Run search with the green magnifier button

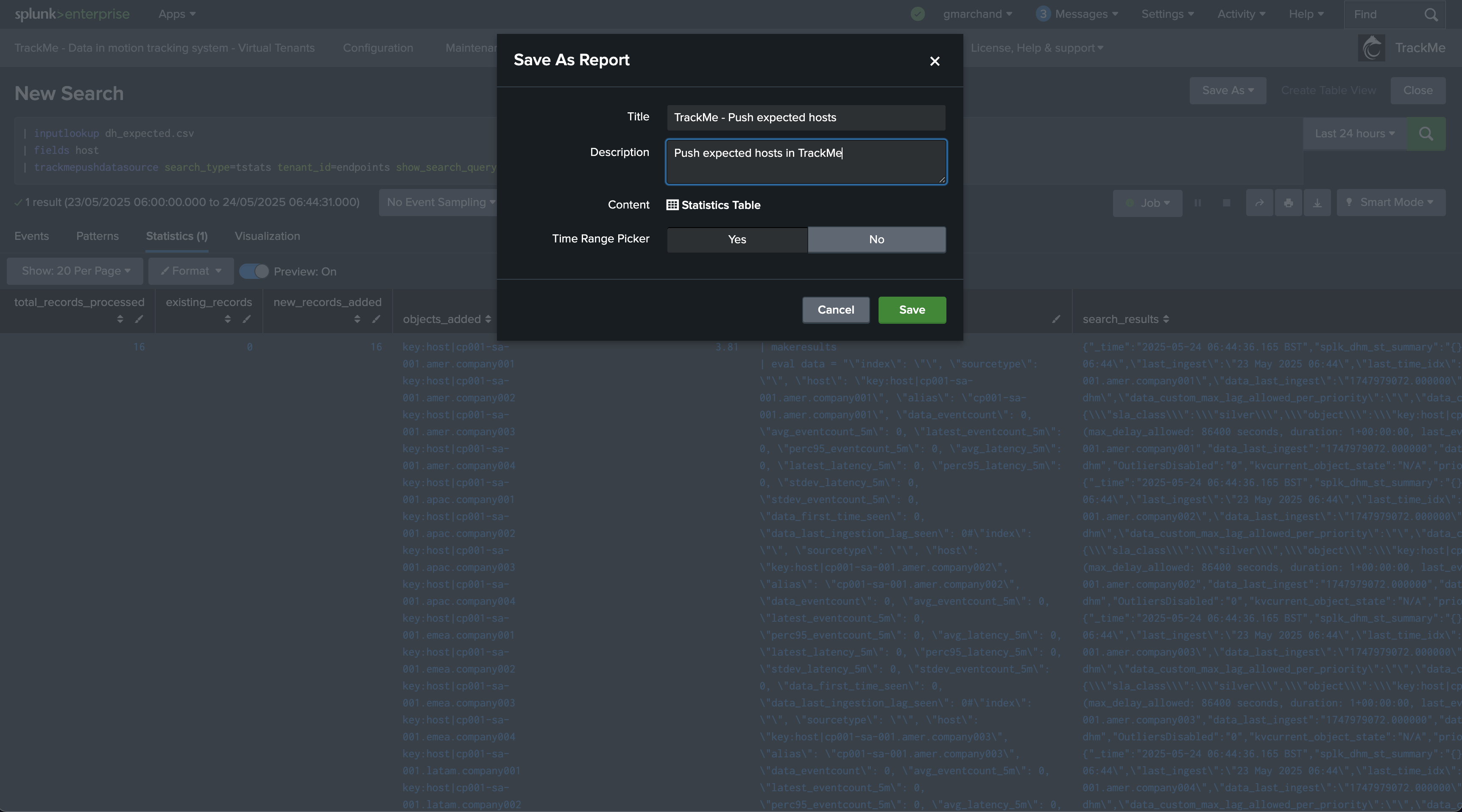point(1426,134)
